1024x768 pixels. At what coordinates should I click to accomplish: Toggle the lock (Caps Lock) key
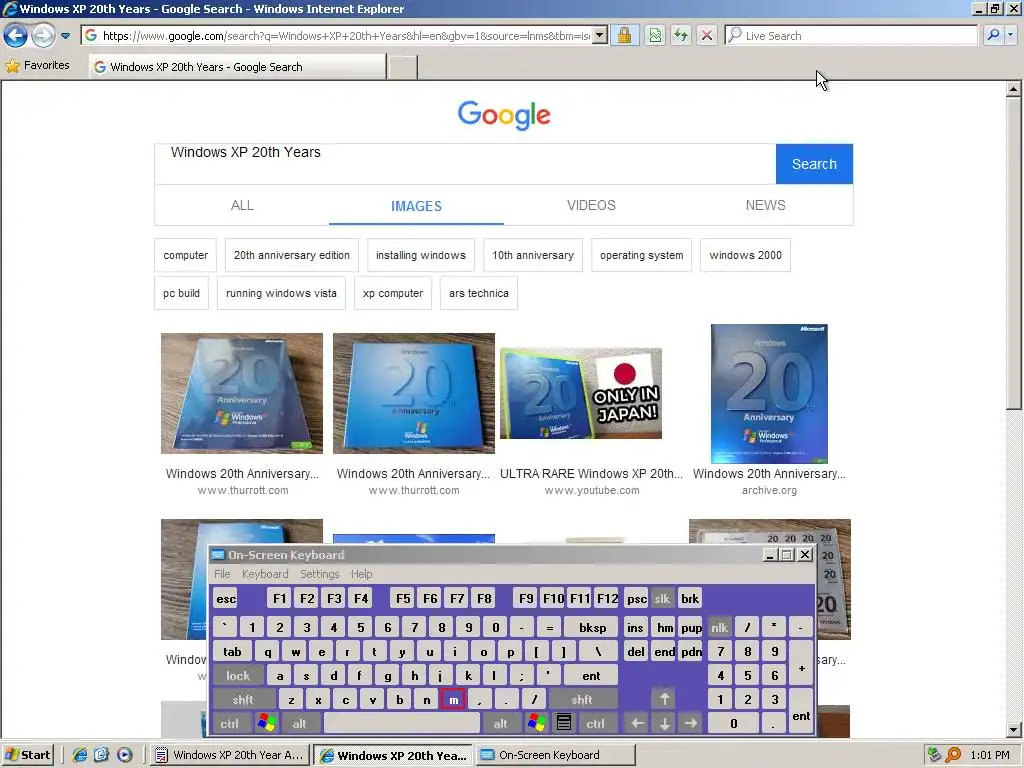[x=238, y=676]
